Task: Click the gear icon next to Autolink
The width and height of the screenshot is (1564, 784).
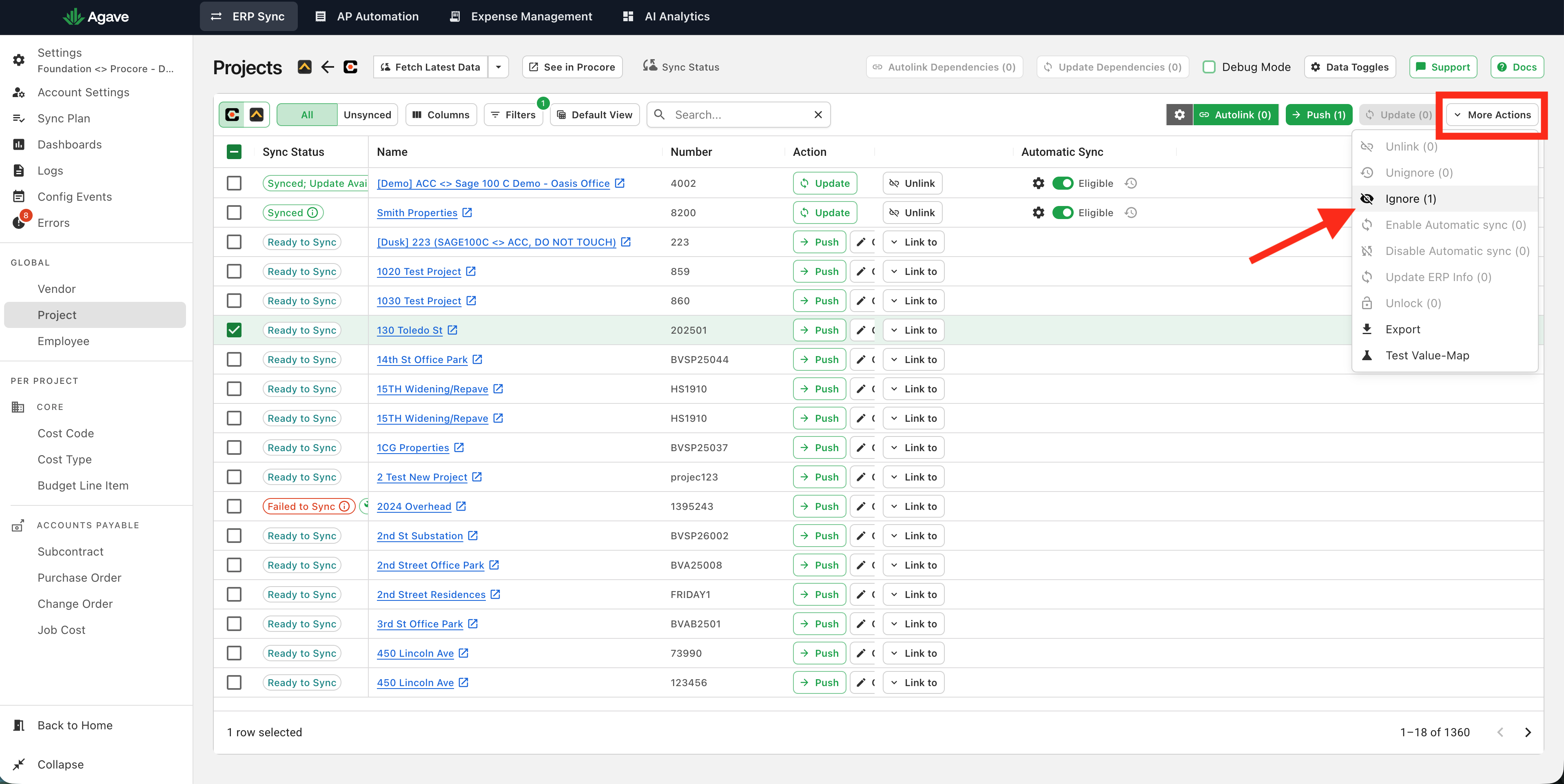Action: (x=1179, y=115)
